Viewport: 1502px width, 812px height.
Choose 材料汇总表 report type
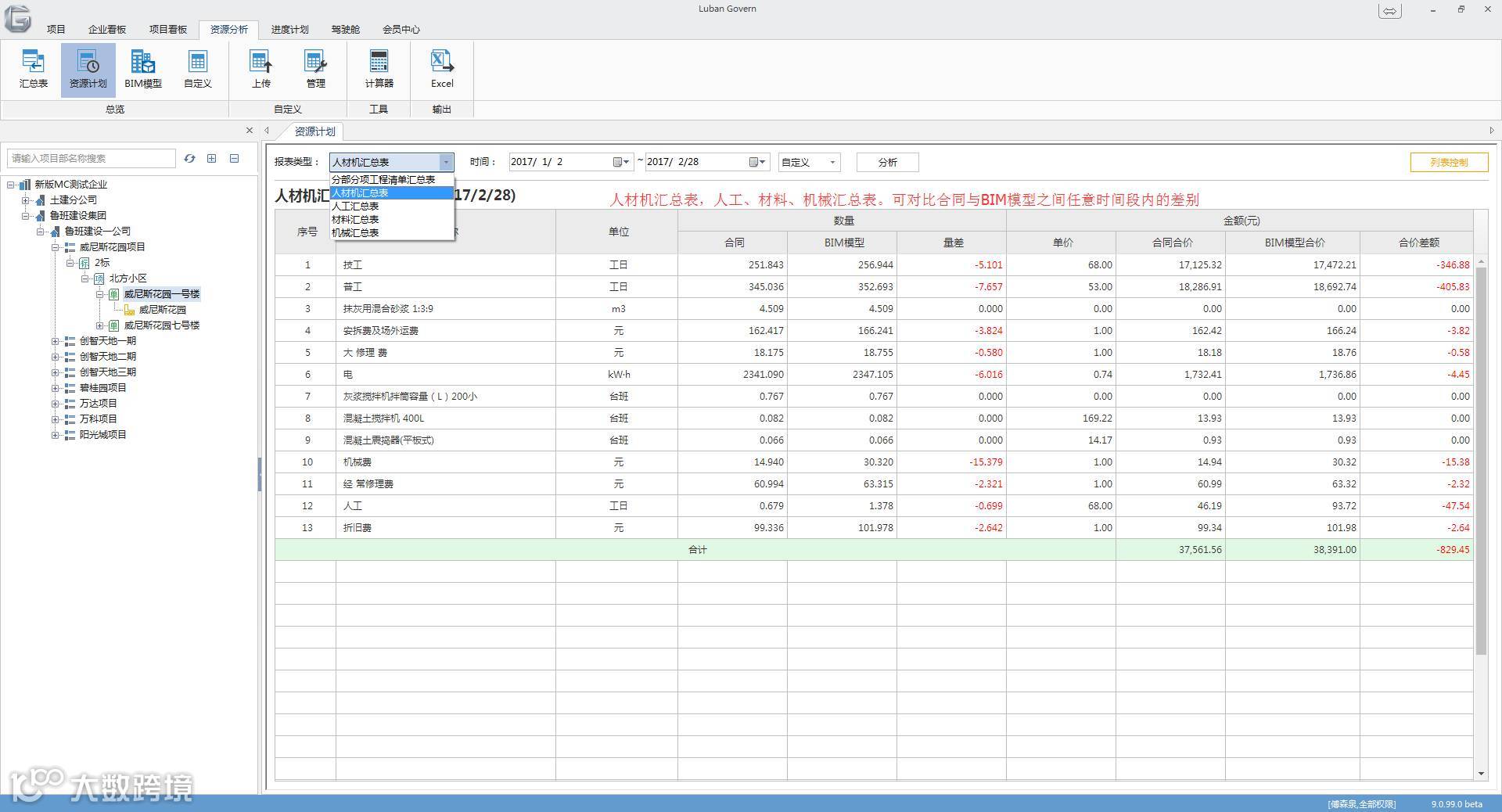pos(392,220)
